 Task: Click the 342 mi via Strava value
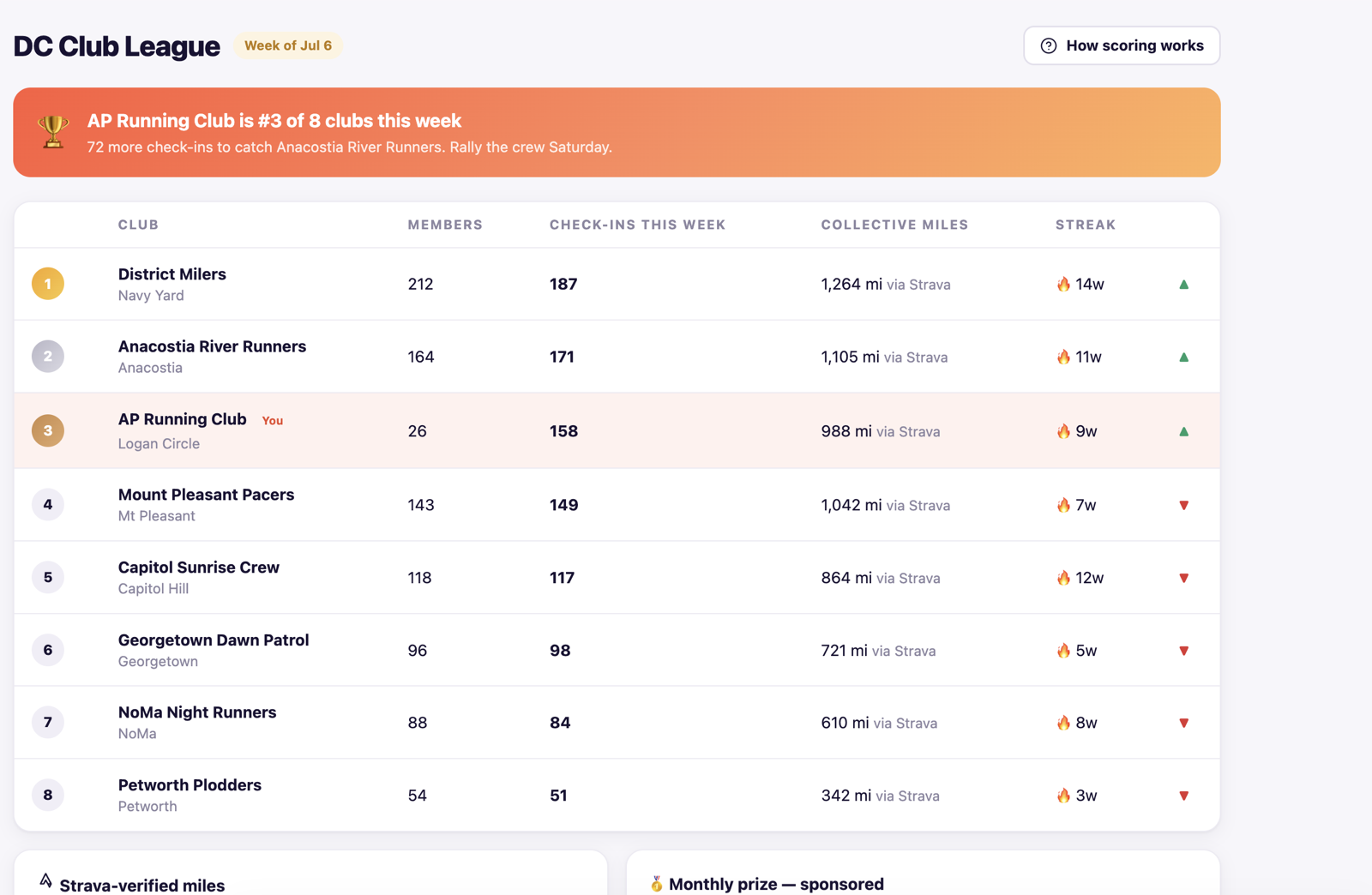pyautogui.click(x=881, y=796)
